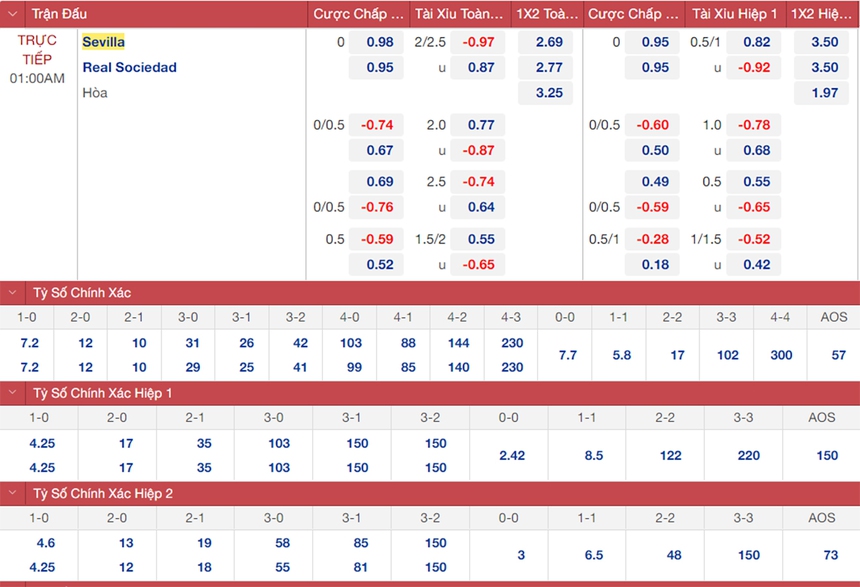This screenshot has height=587, width=860.
Task: Select first-half draw odds 1.97
Action: (x=824, y=92)
